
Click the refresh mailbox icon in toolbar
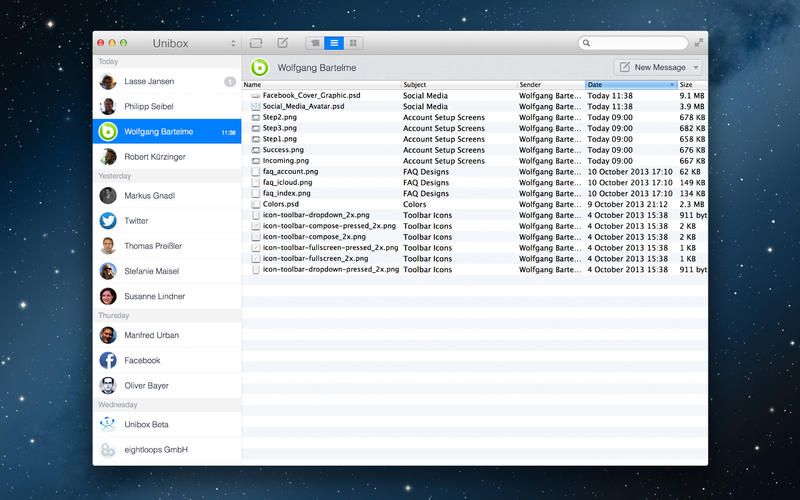(256, 43)
